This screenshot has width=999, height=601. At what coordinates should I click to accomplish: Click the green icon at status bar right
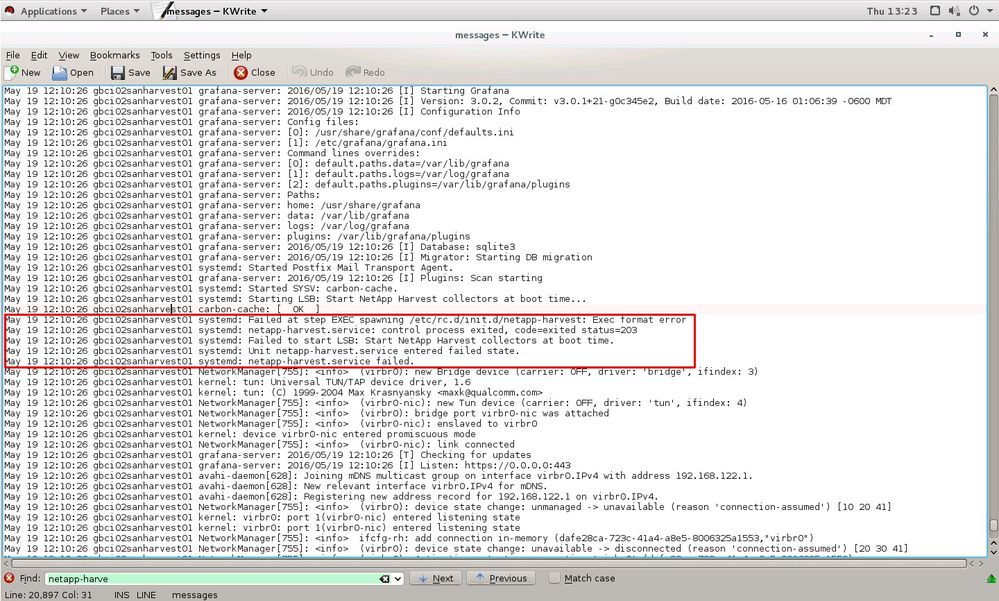(991, 579)
